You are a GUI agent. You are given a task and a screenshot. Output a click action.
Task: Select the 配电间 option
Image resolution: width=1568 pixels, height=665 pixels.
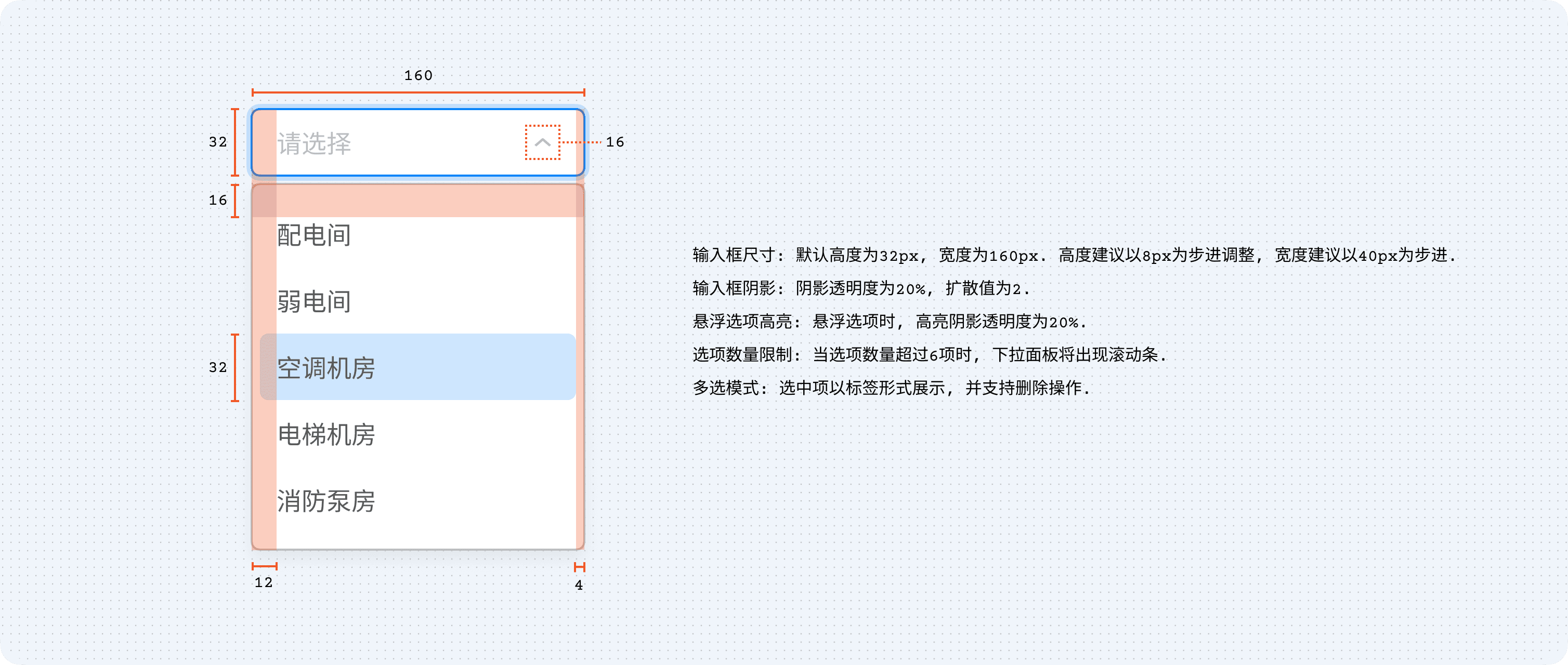click(314, 235)
